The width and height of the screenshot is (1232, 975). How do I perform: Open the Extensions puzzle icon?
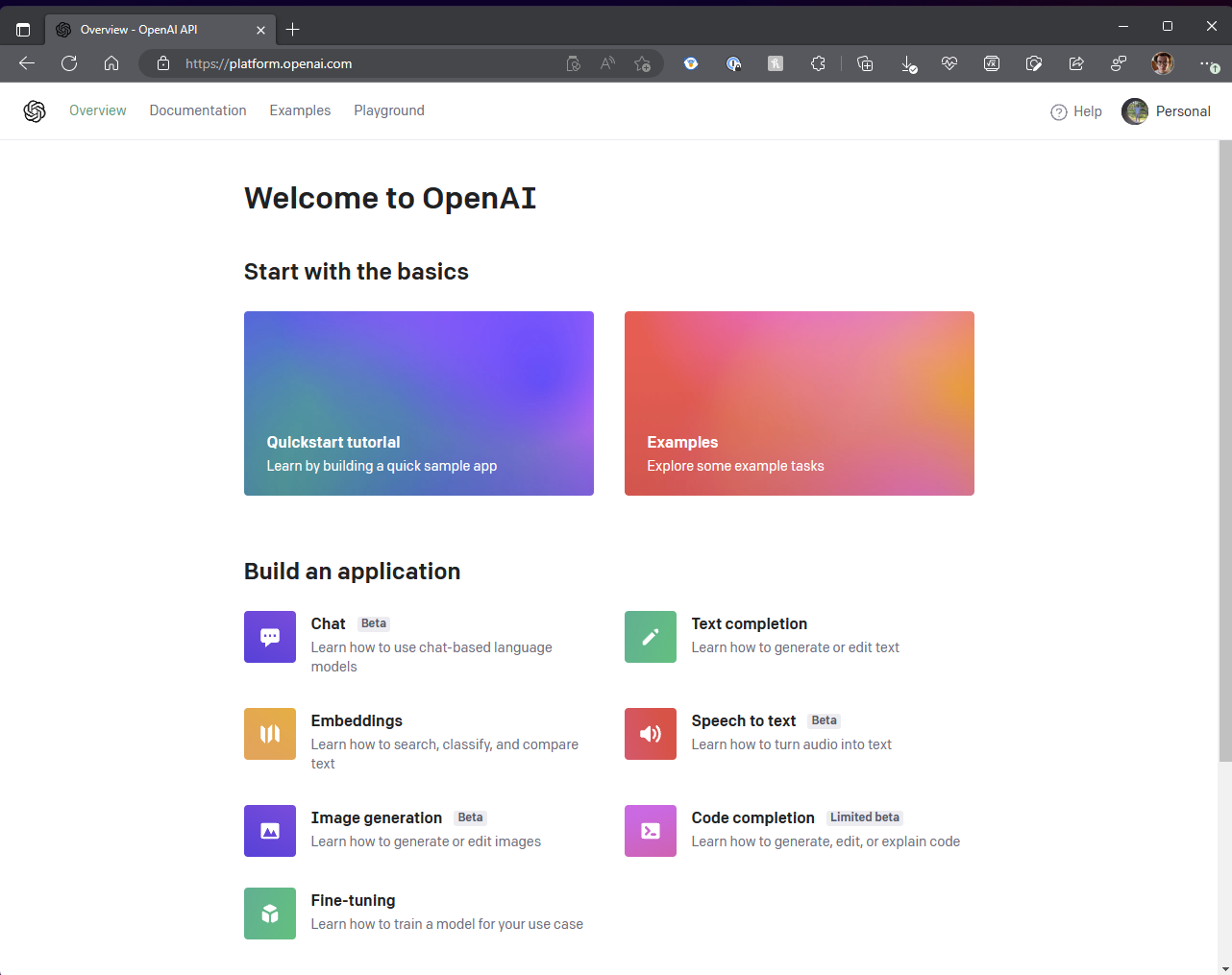(818, 63)
